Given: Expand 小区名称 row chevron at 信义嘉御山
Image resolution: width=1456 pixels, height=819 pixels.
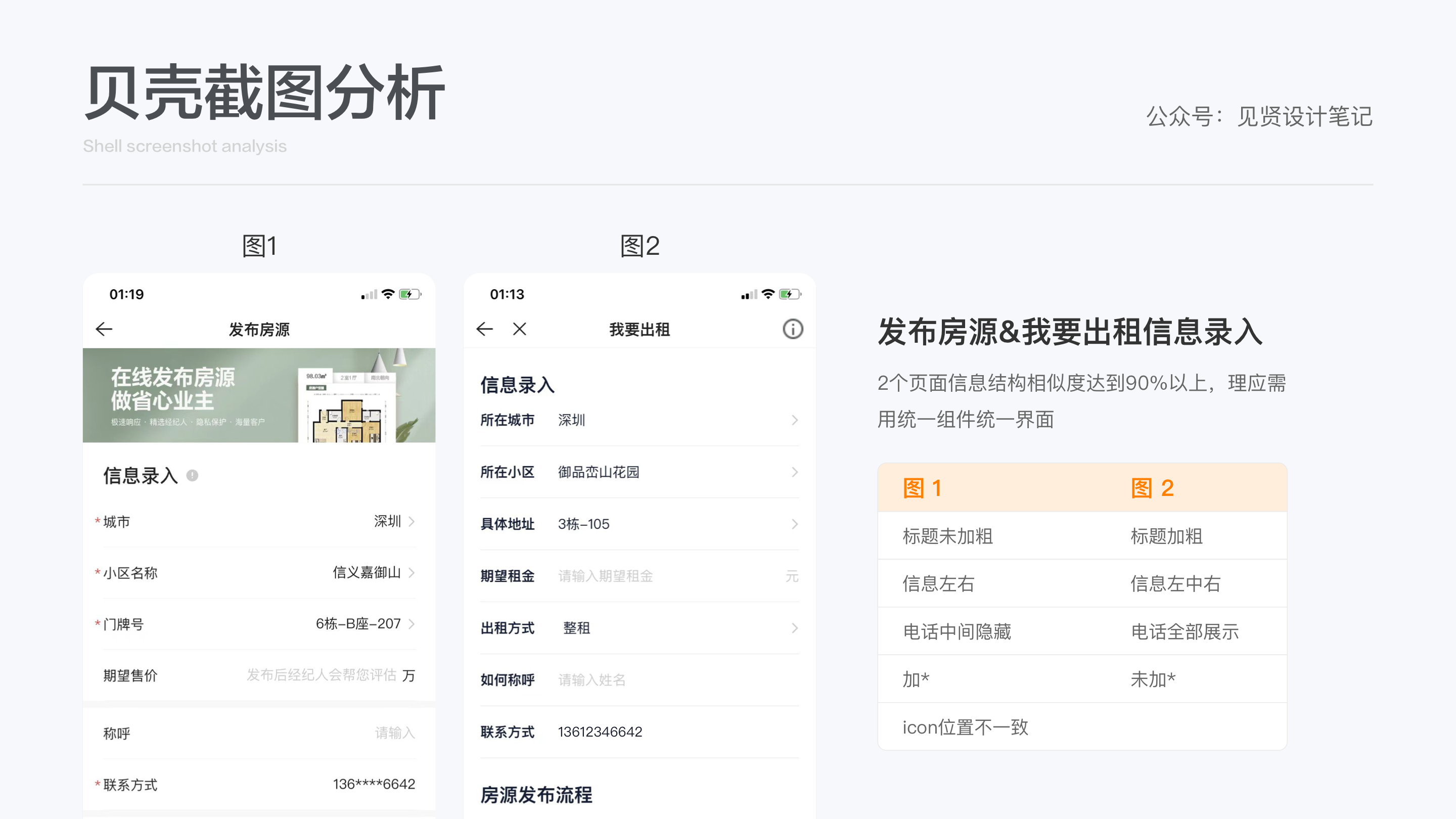Looking at the screenshot, I should [x=412, y=573].
